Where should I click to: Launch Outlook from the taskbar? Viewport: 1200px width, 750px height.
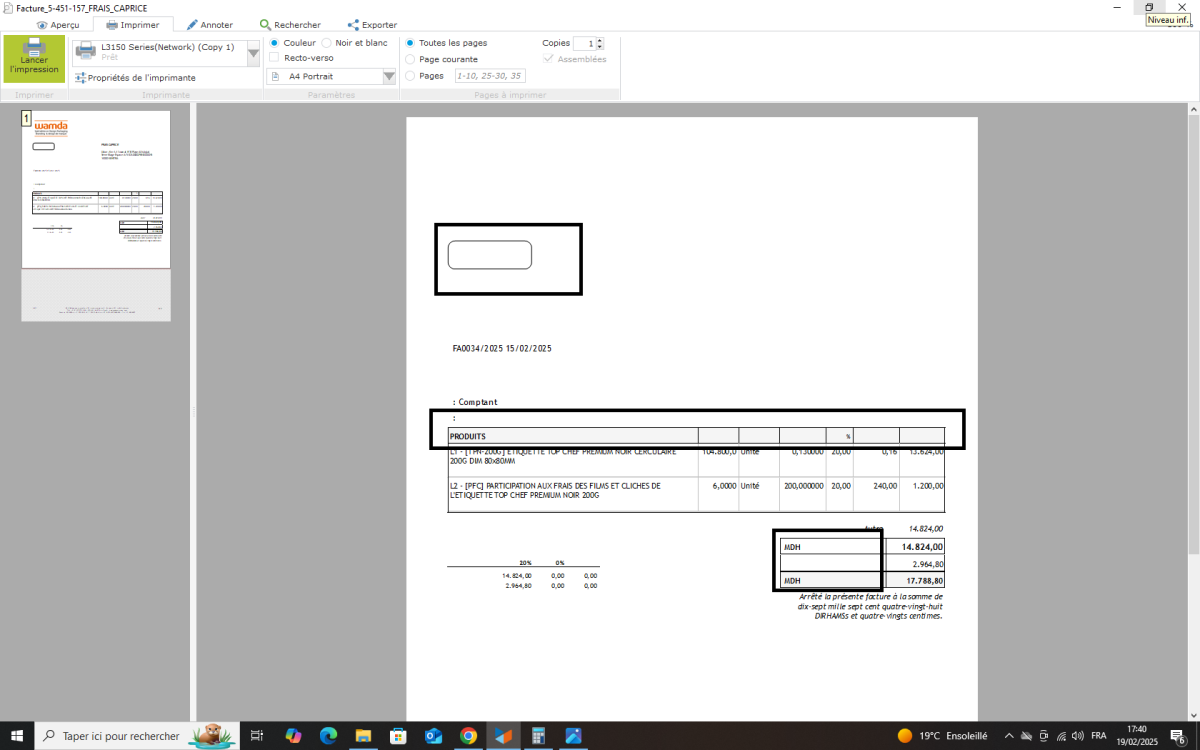(433, 736)
